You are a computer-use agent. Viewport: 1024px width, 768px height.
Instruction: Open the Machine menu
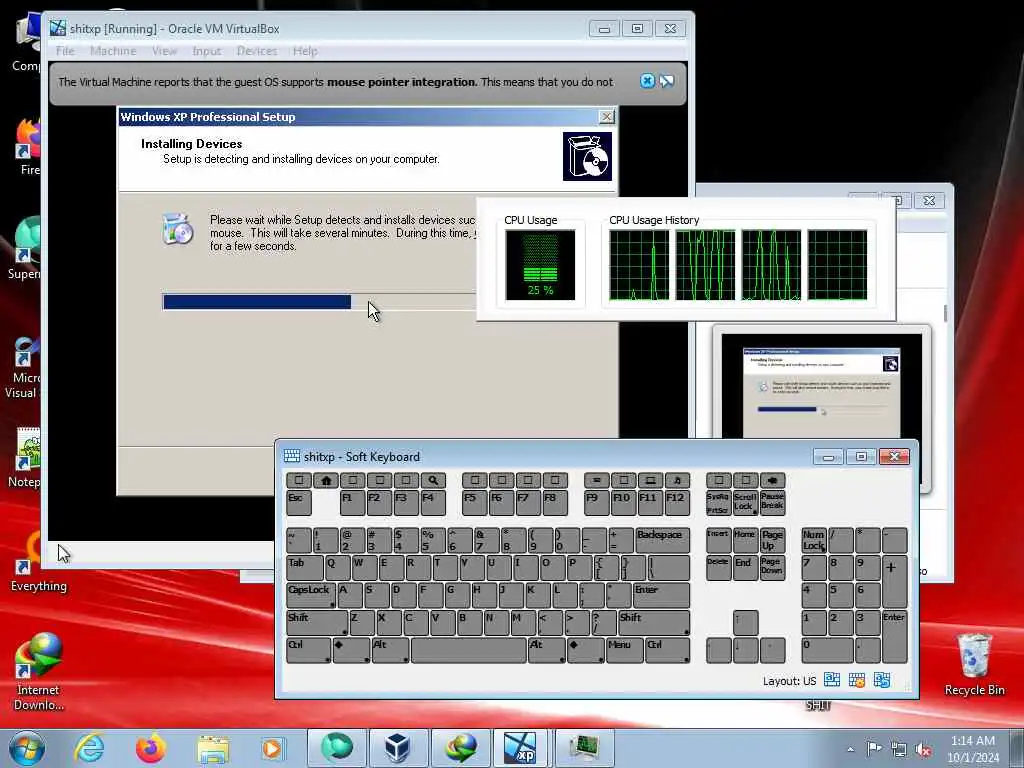pyautogui.click(x=113, y=51)
